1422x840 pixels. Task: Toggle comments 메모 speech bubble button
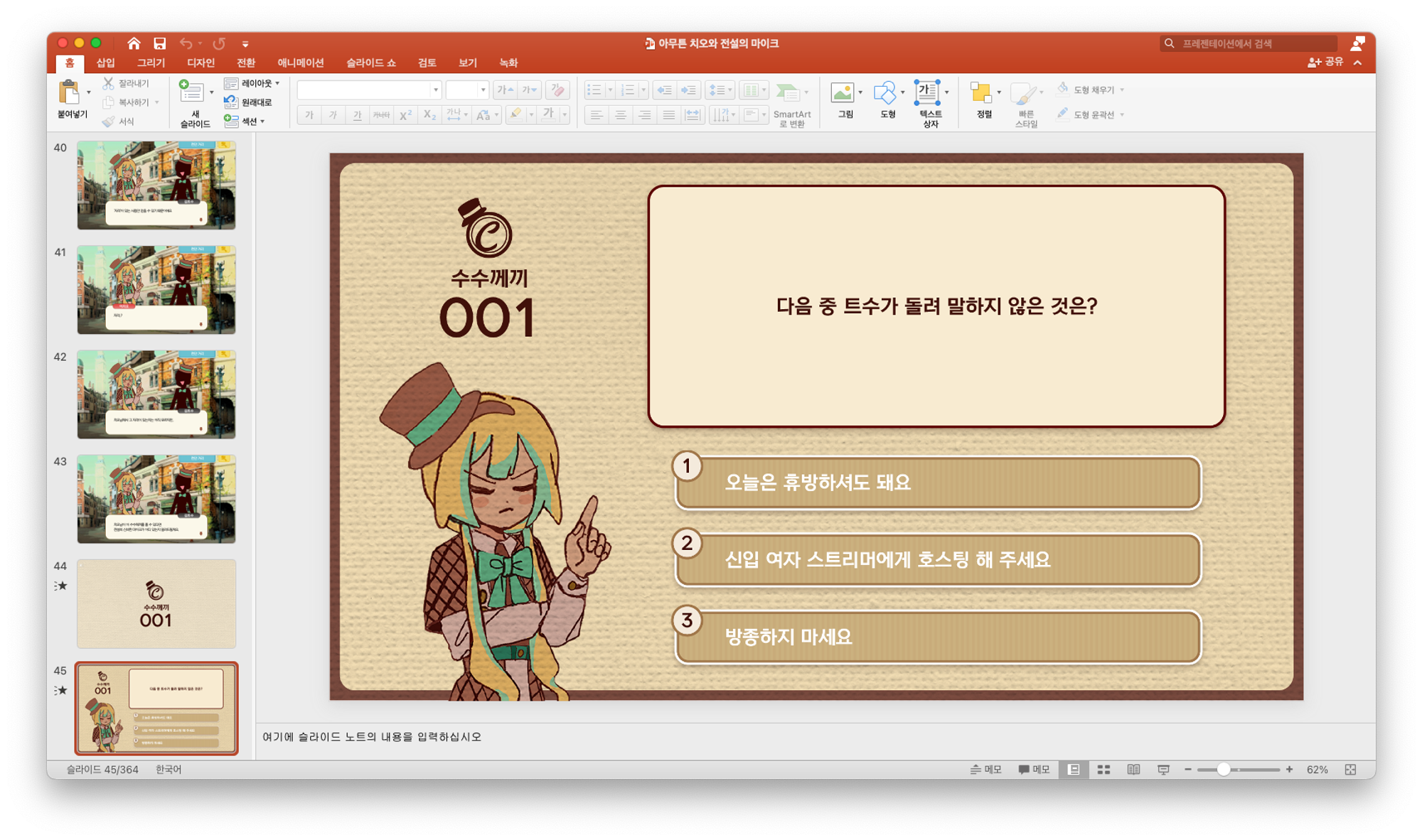(x=1034, y=770)
